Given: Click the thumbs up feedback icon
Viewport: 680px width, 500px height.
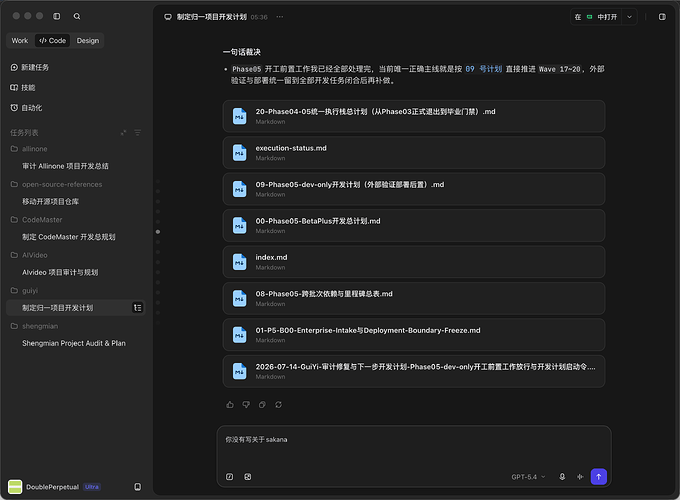Looking at the screenshot, I should [x=230, y=405].
